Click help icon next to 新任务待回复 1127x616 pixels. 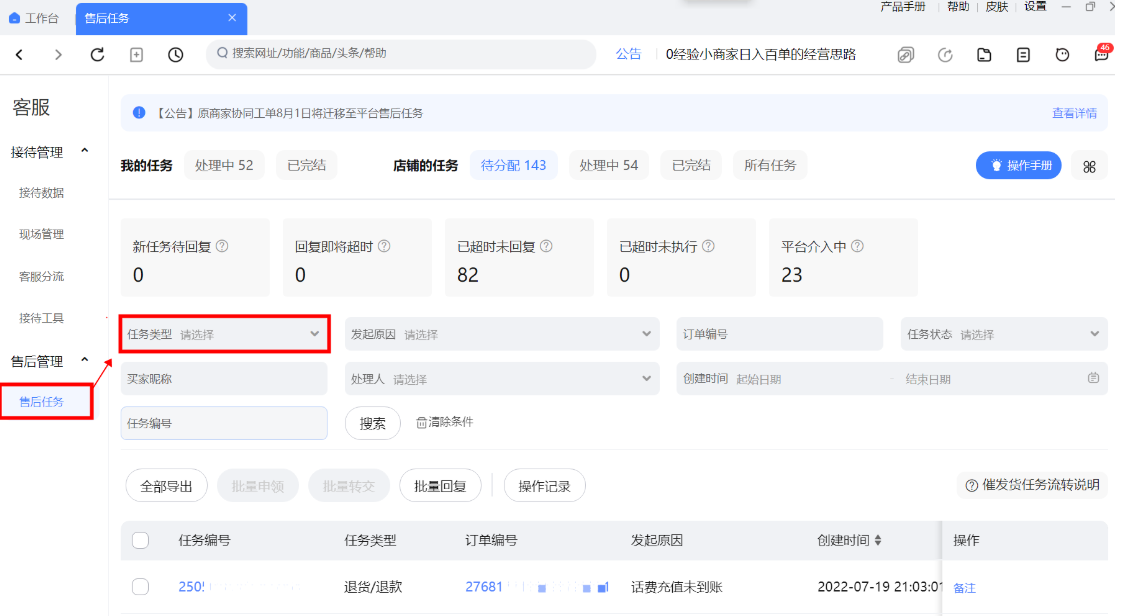[x=222, y=246]
